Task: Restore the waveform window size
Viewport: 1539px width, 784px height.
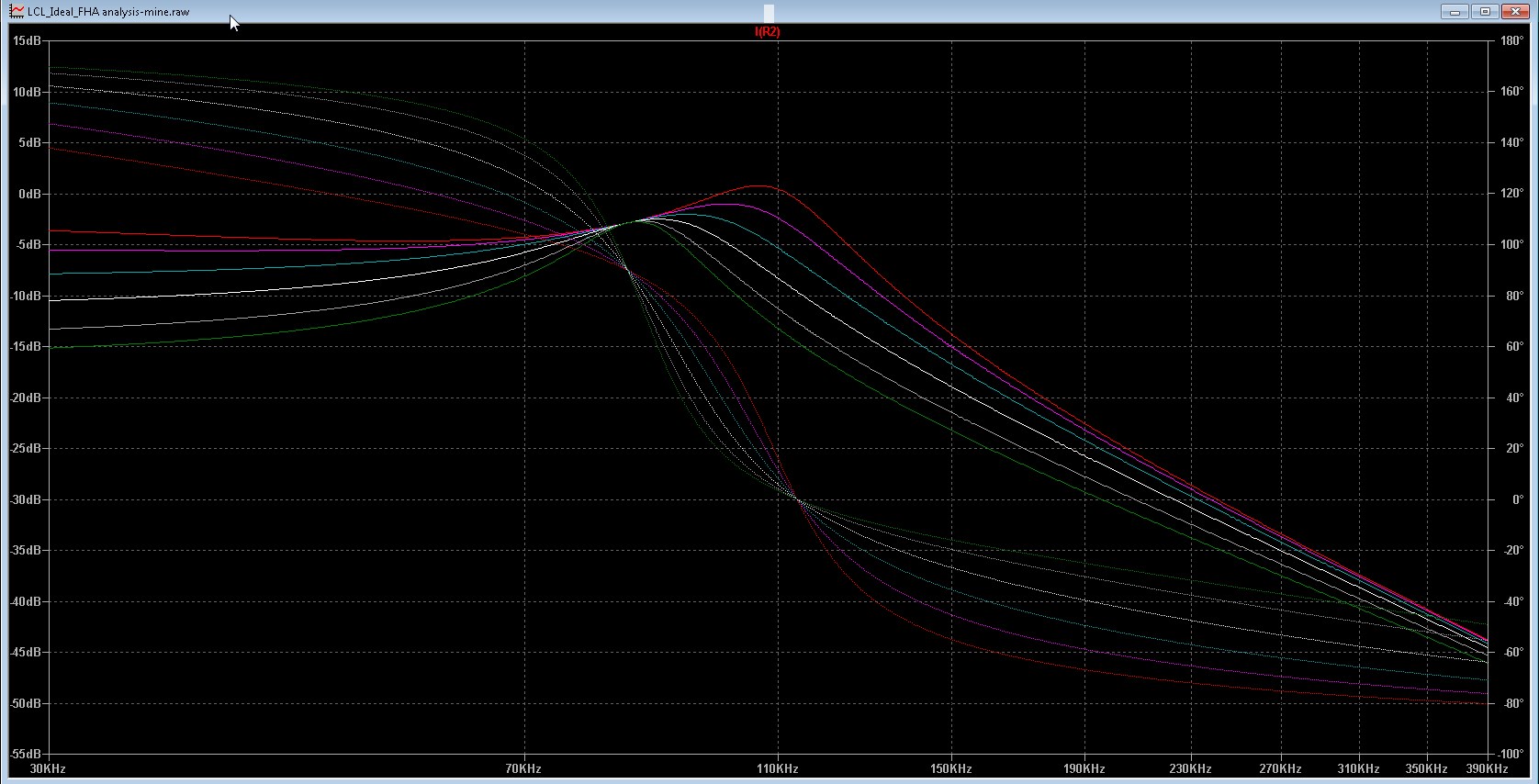Action: 1485,12
